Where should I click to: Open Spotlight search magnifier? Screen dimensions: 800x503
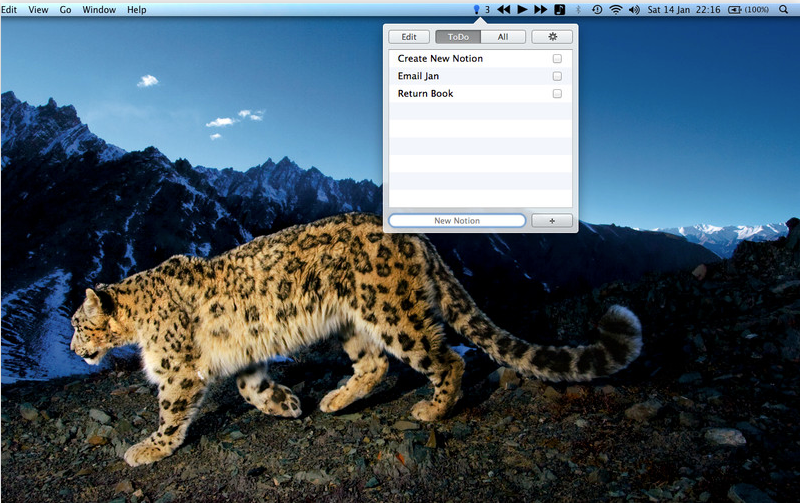[783, 9]
